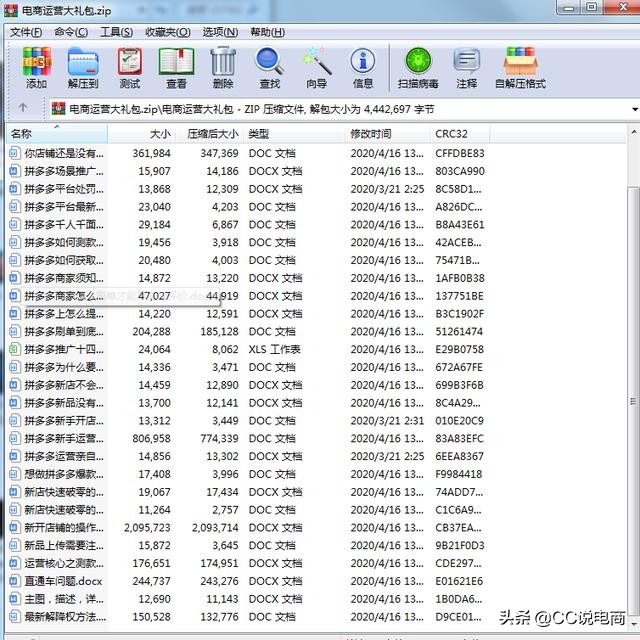Click the 自解压格式 (SFX) icon
The image size is (640, 640).
(520, 61)
